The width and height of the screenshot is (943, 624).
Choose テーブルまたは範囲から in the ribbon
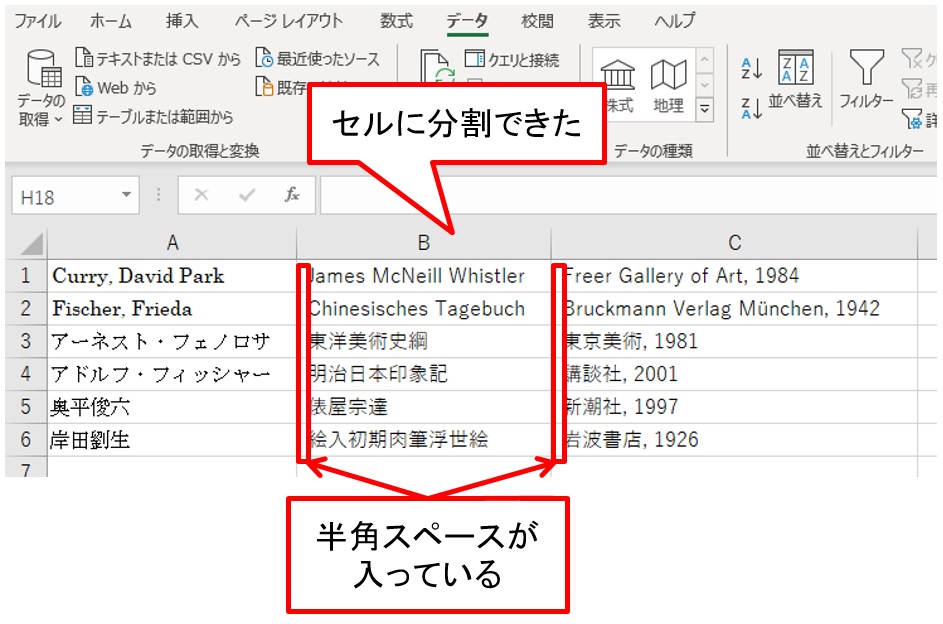(x=153, y=117)
